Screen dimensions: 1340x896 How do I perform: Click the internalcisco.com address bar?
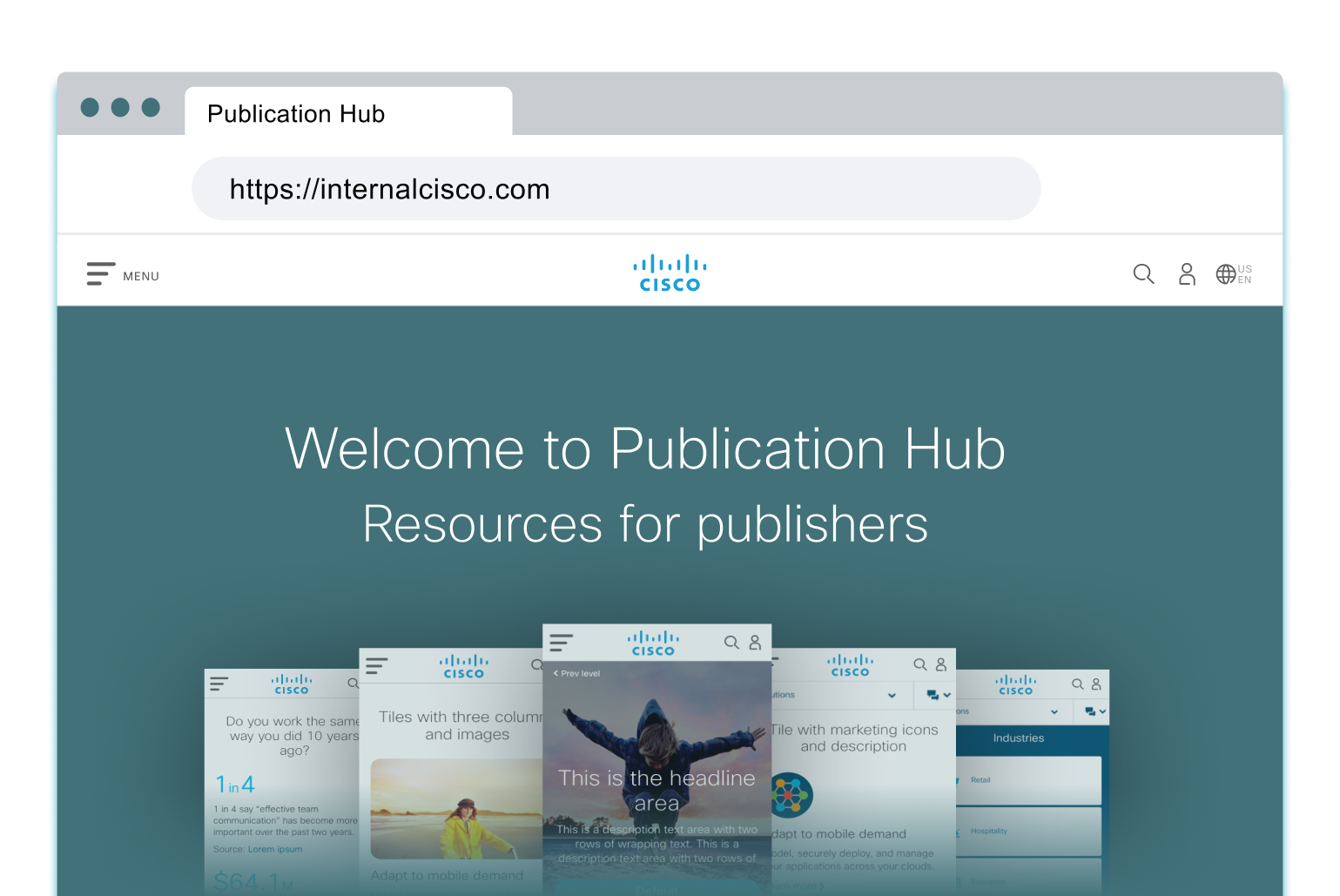616,189
